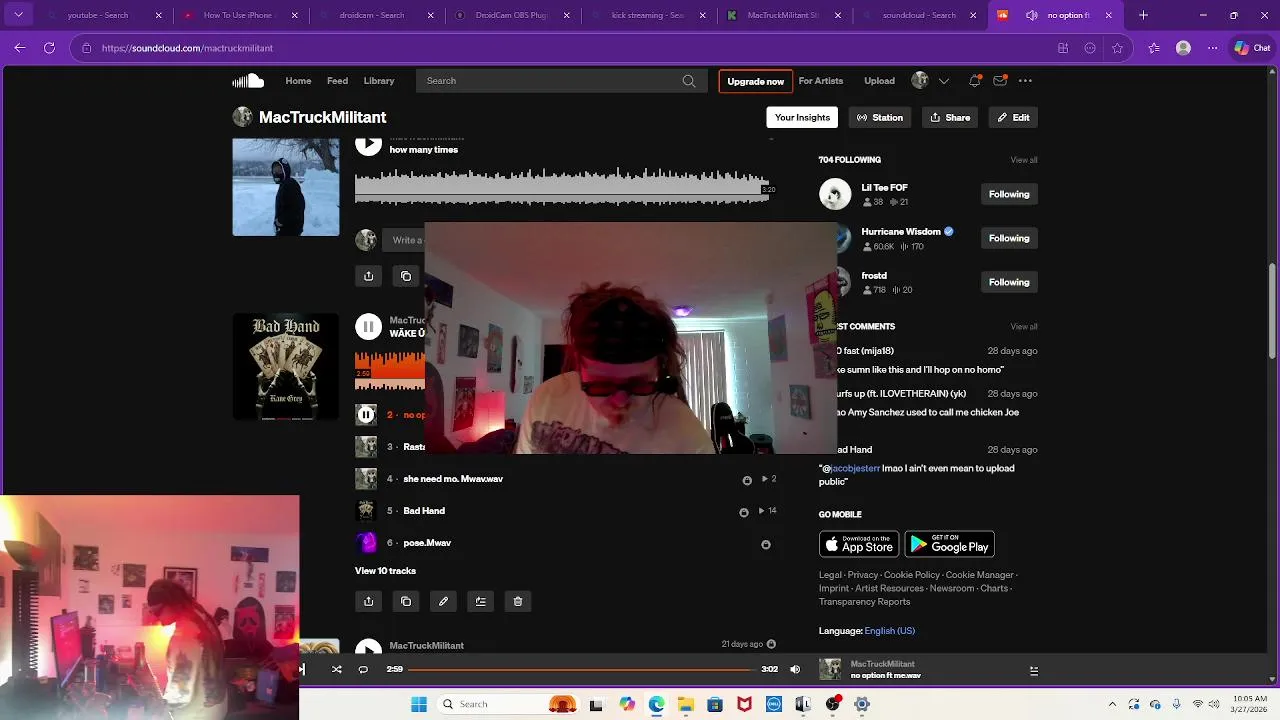Open OBS Studio from the taskbar

[832, 704]
